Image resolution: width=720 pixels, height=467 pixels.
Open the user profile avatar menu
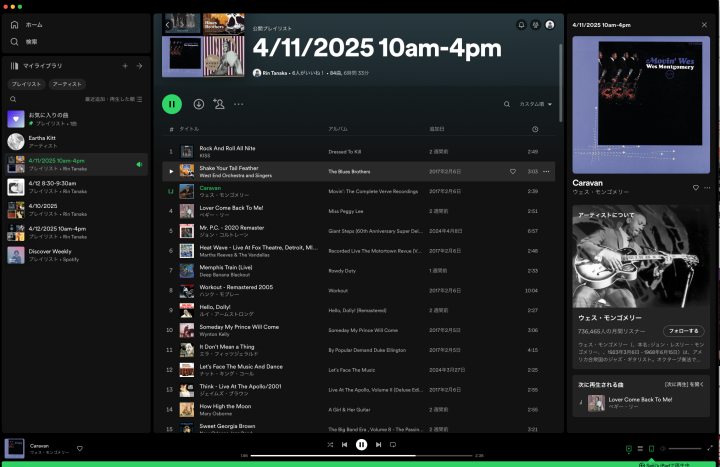550,25
